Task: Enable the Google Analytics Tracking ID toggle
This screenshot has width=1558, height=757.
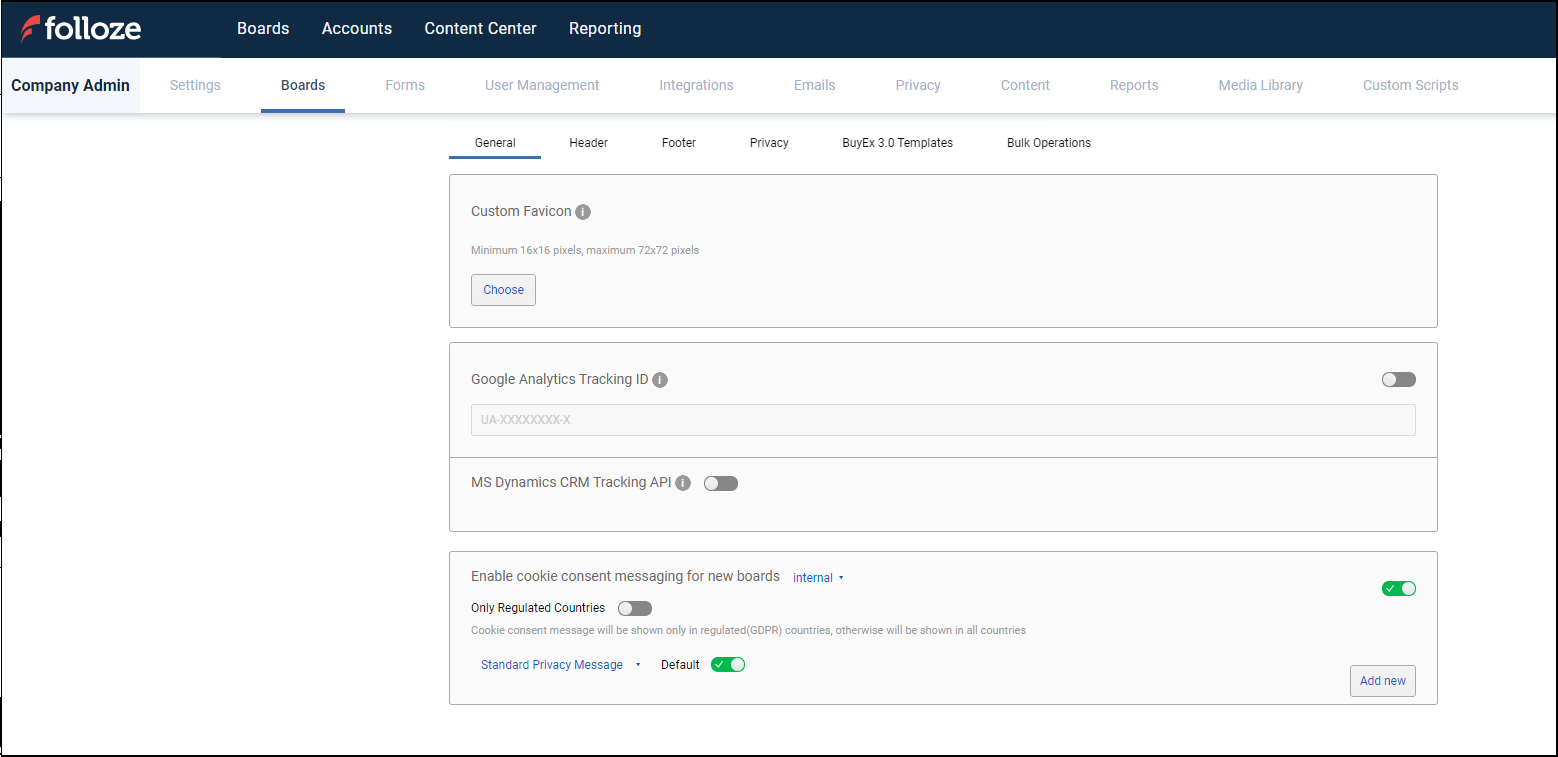Action: coord(1398,380)
